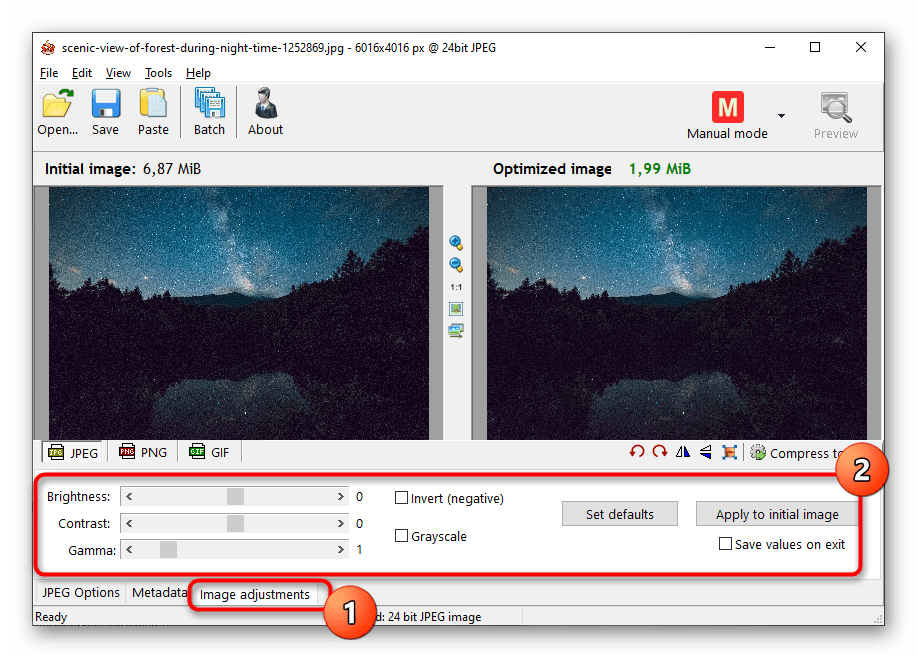Increase Contrast with right arrow
The image size is (917, 658).
[x=340, y=523]
